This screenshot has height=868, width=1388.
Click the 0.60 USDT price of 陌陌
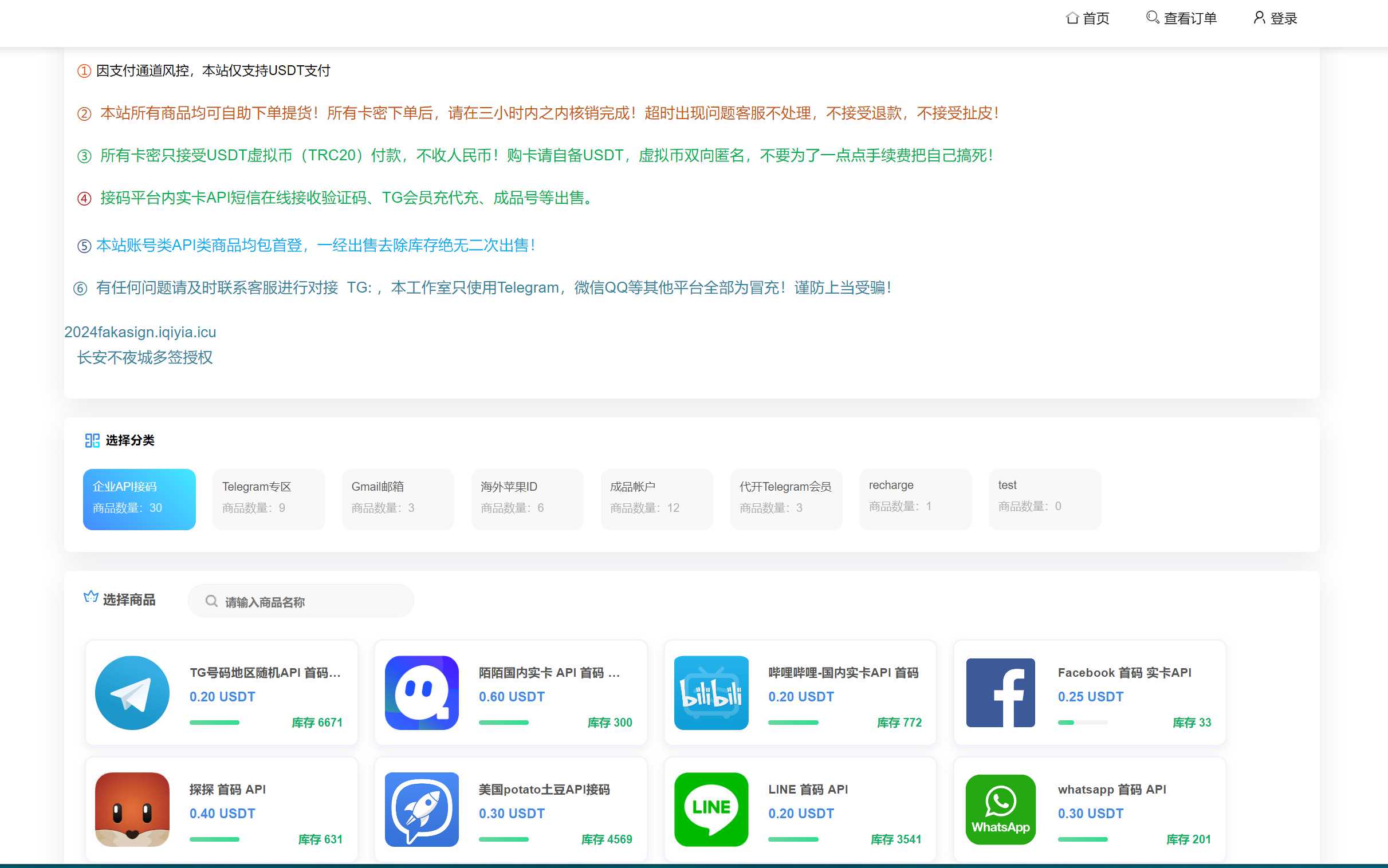tap(512, 696)
